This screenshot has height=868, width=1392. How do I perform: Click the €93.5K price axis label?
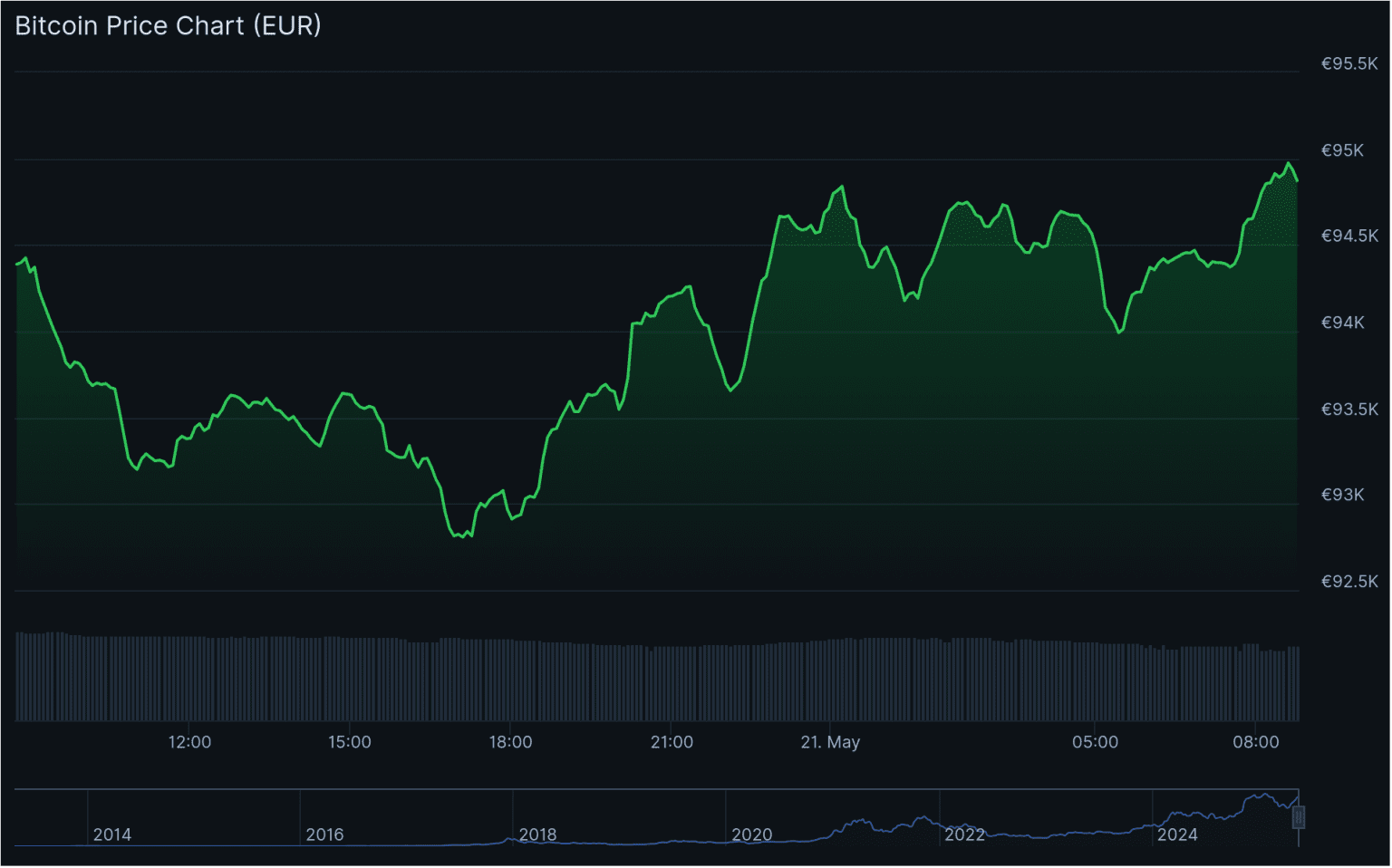[1348, 409]
